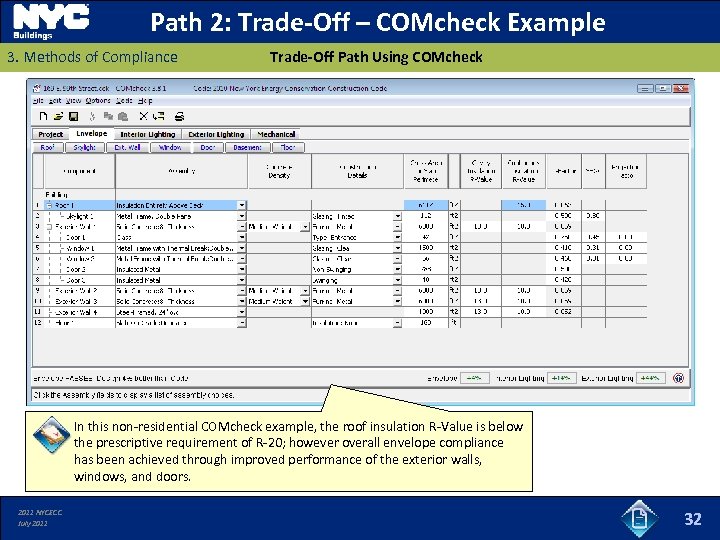Switch to the Exterior Lighting tab
This screenshot has height=540, width=720.
point(216,134)
